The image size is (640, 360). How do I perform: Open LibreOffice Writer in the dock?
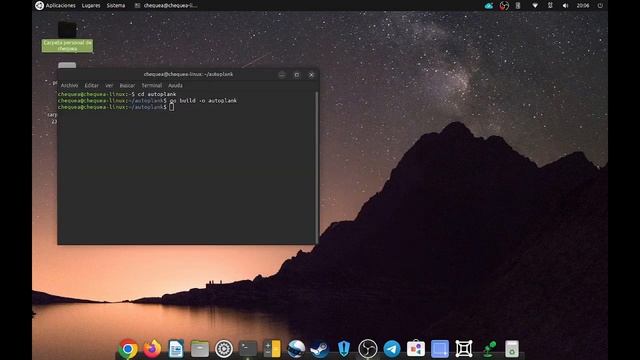click(x=176, y=349)
